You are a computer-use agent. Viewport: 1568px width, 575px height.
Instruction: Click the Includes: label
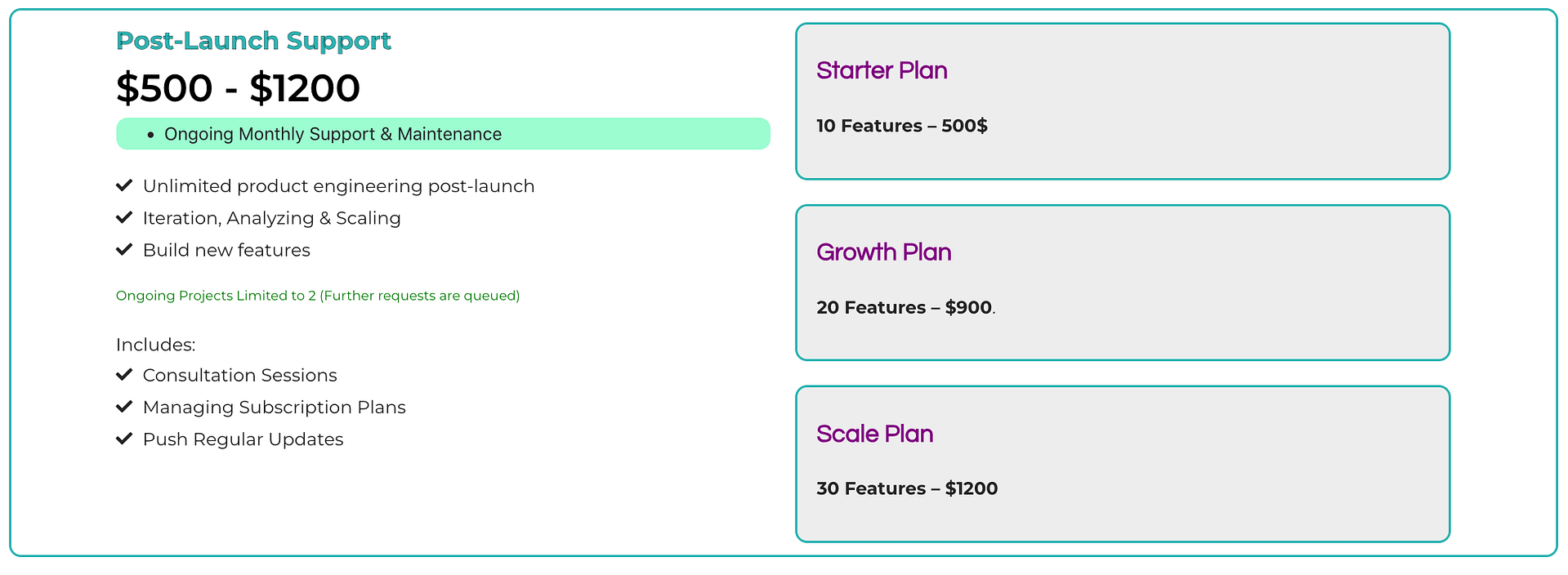point(155,345)
